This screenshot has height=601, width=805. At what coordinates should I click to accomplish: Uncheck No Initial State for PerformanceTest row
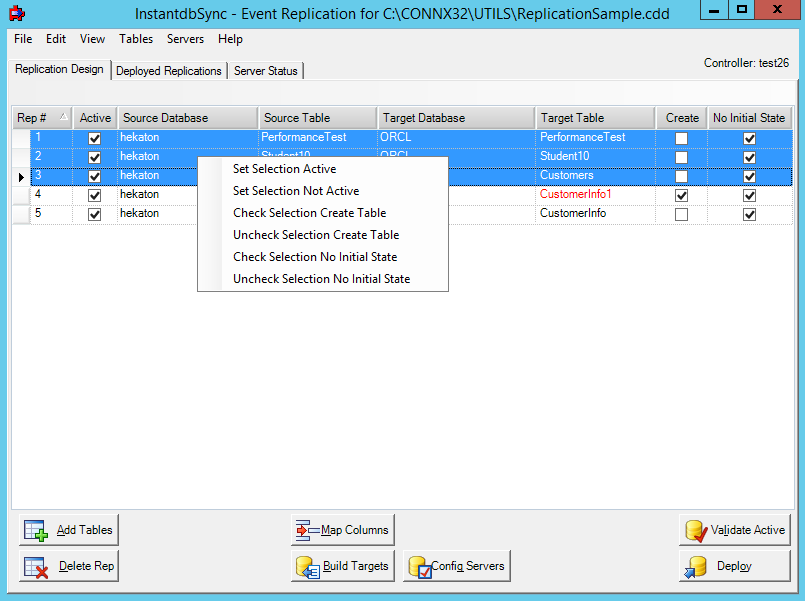[x=749, y=137]
